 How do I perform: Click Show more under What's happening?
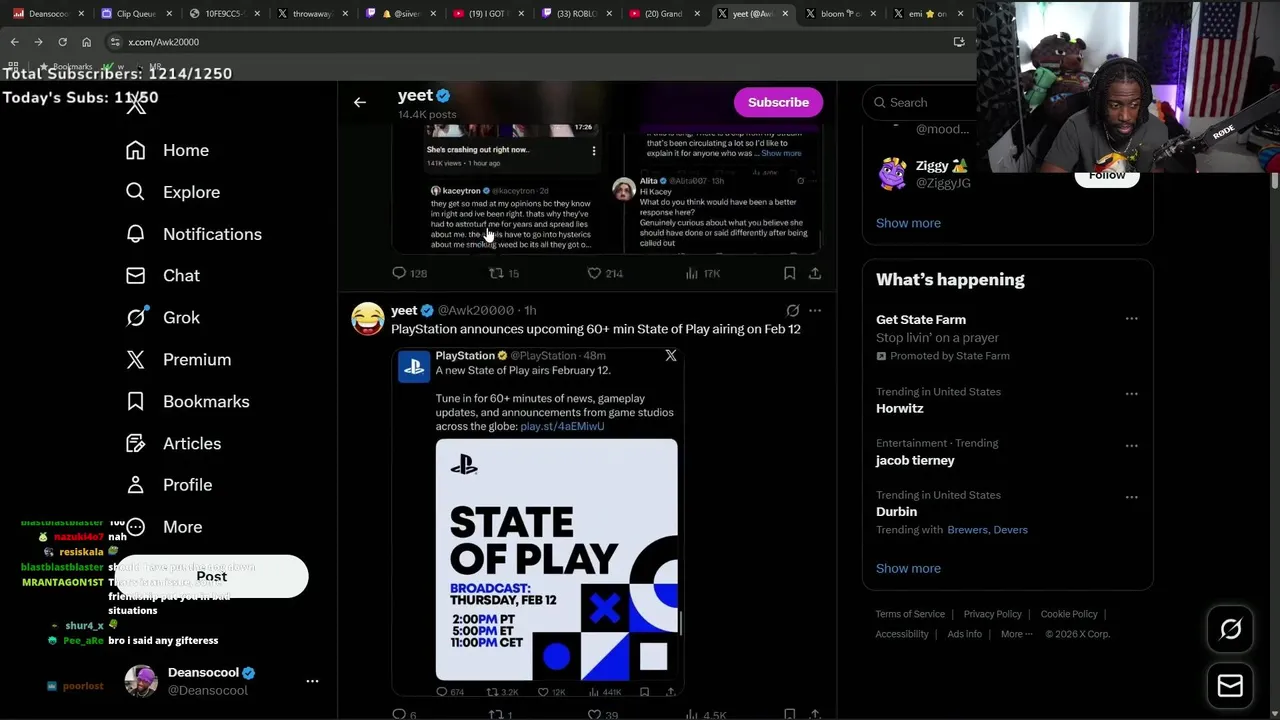click(908, 568)
